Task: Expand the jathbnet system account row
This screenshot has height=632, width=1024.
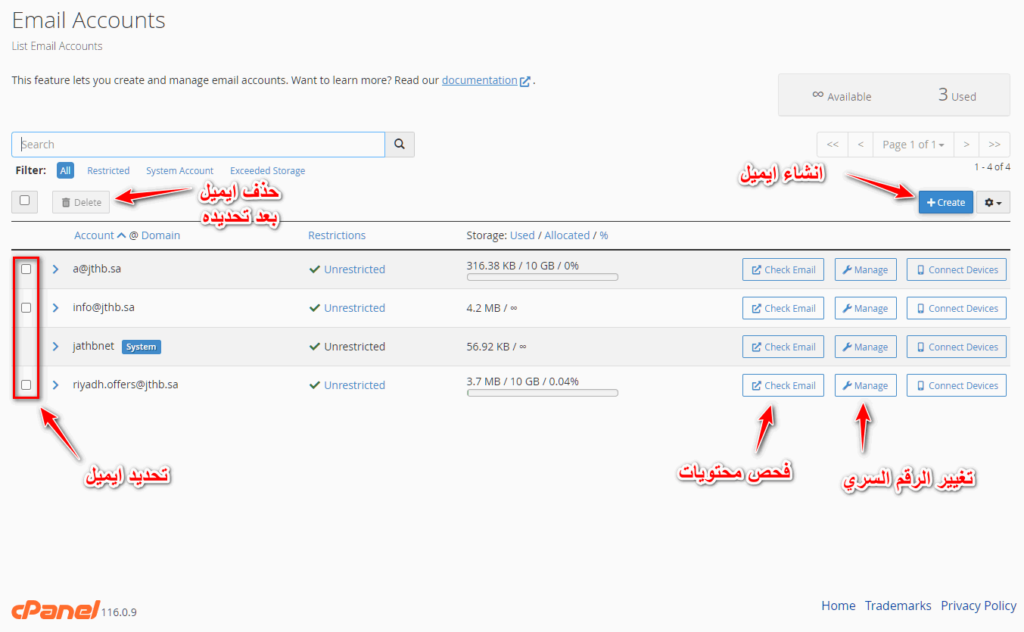Action: pyautogui.click(x=56, y=347)
